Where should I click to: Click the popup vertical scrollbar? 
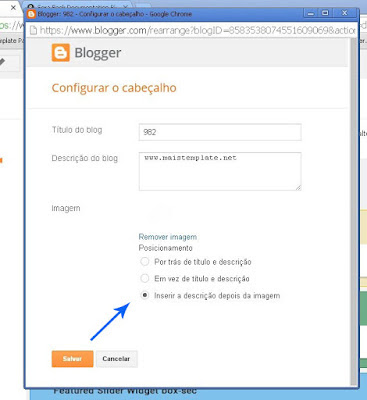point(353,211)
